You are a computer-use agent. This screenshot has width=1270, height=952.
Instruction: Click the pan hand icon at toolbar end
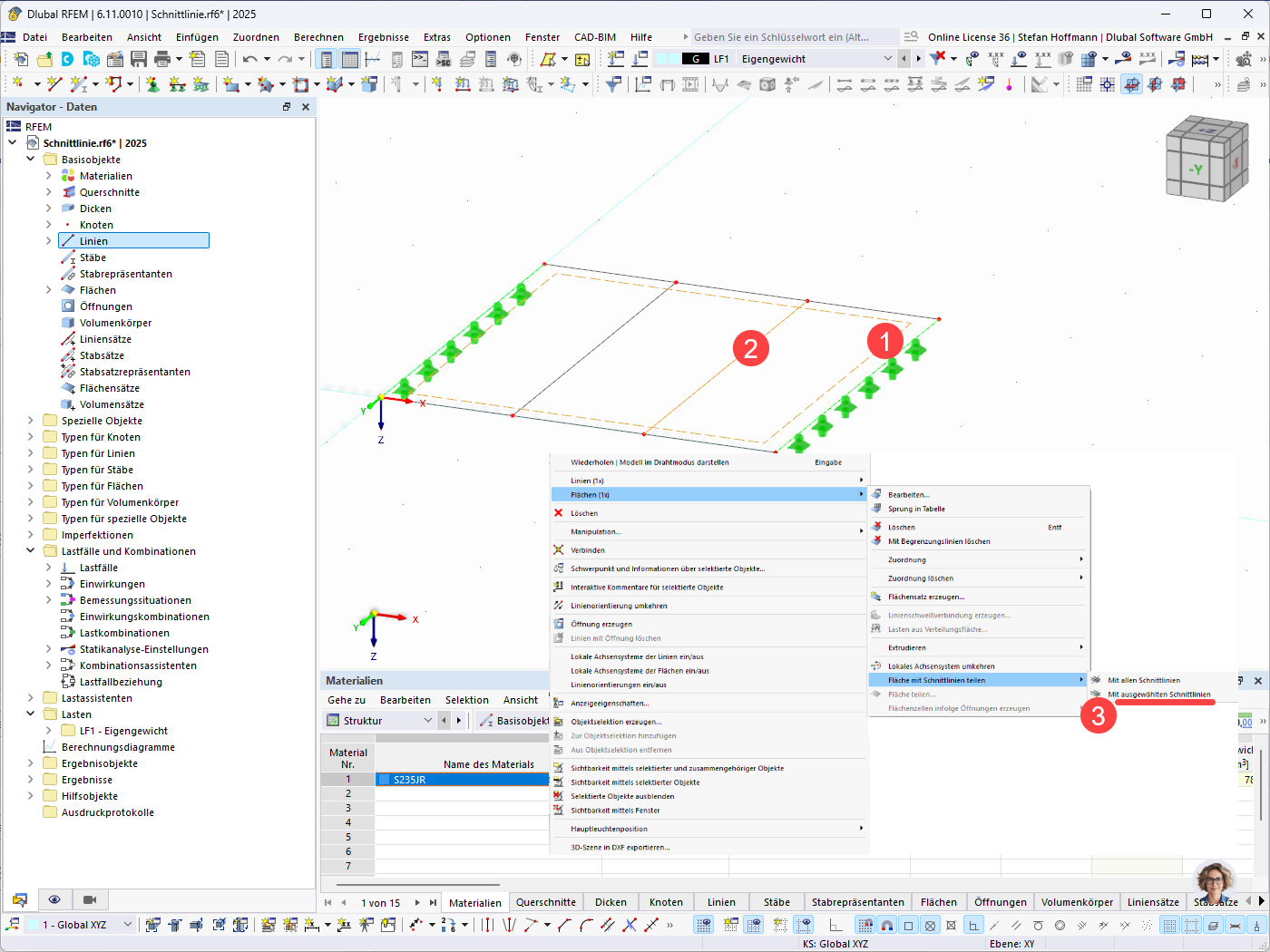pos(1243,58)
